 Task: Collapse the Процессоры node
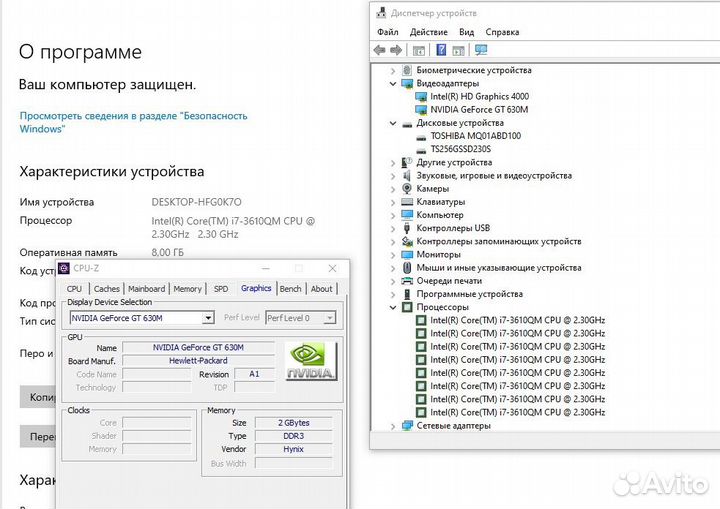[393, 307]
